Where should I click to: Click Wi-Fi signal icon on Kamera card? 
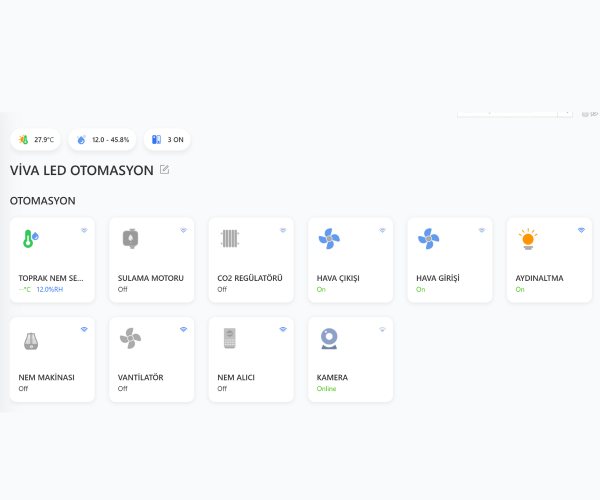[x=382, y=329]
